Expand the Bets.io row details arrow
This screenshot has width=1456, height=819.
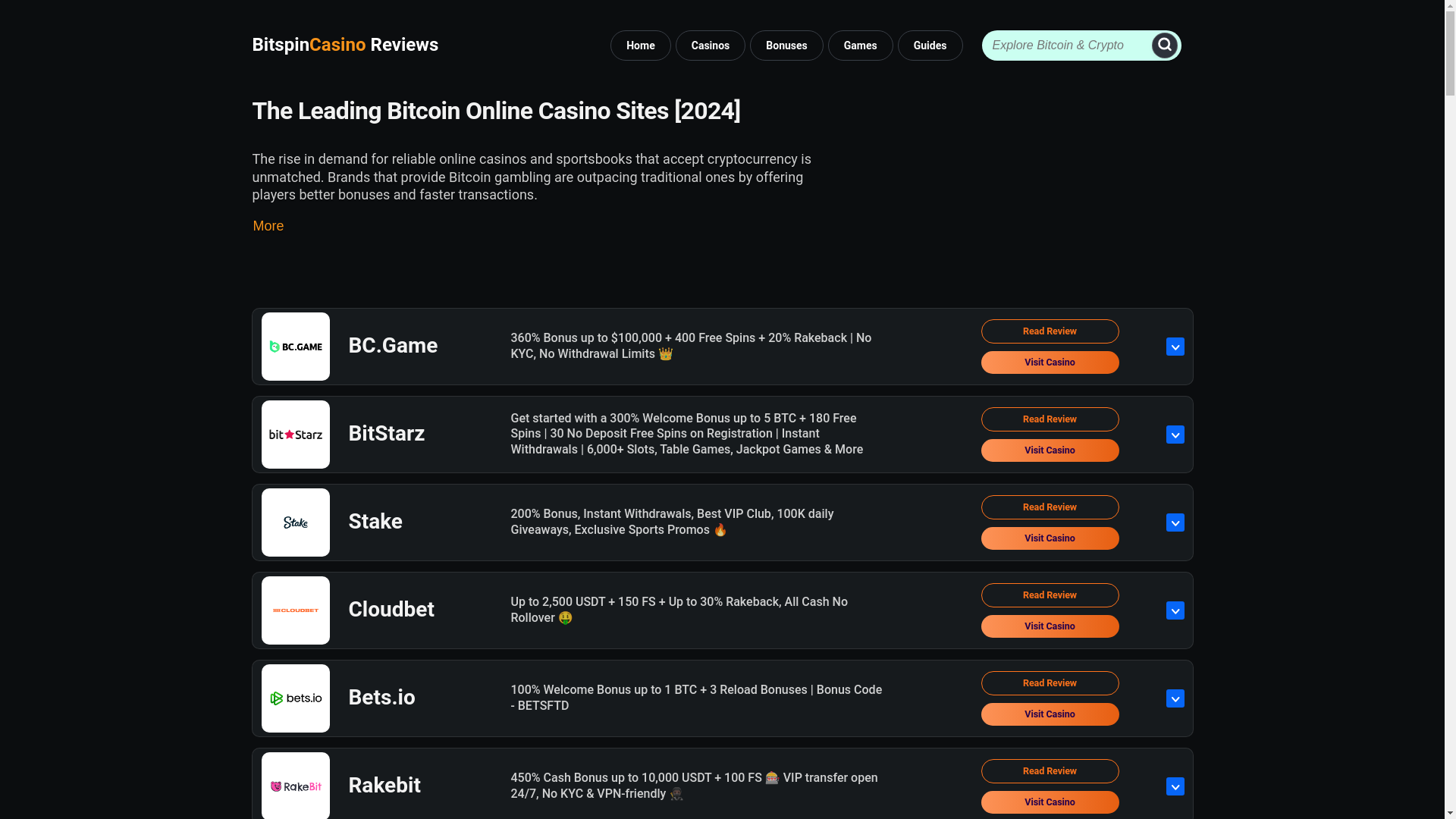pos(1175,698)
